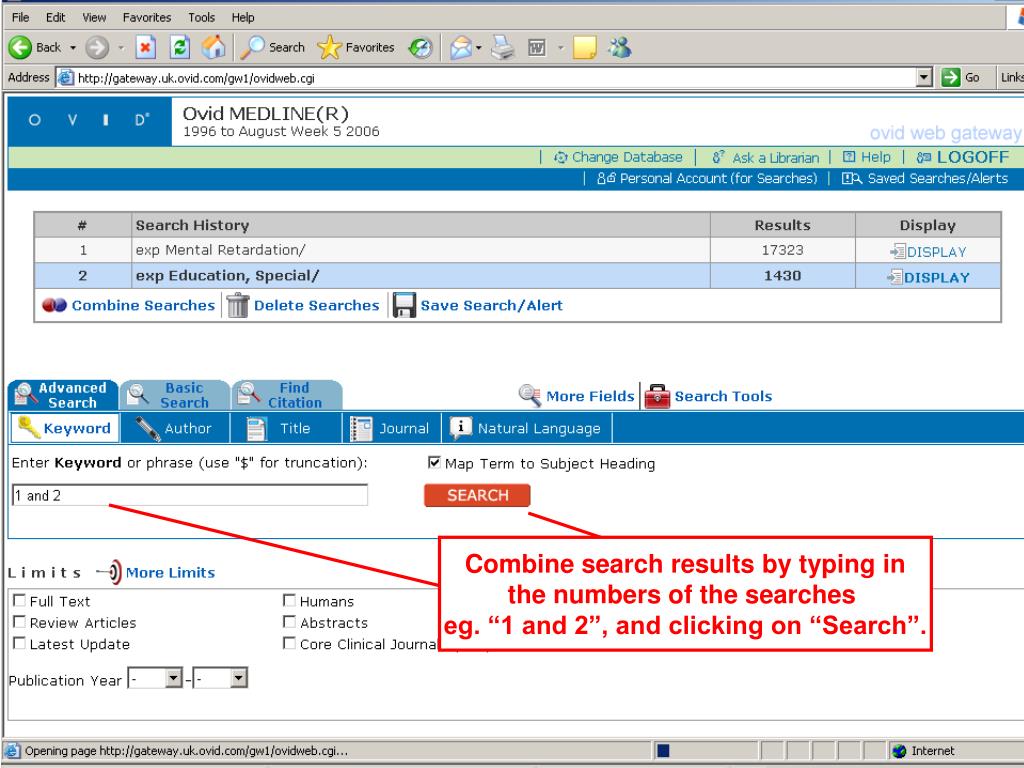Click the yellow note toolbar icon
The width and height of the screenshot is (1024, 768).
pos(584,48)
